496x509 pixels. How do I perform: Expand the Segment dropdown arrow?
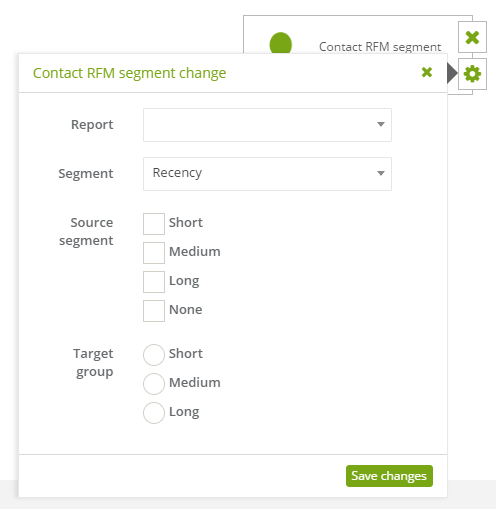pyautogui.click(x=381, y=173)
